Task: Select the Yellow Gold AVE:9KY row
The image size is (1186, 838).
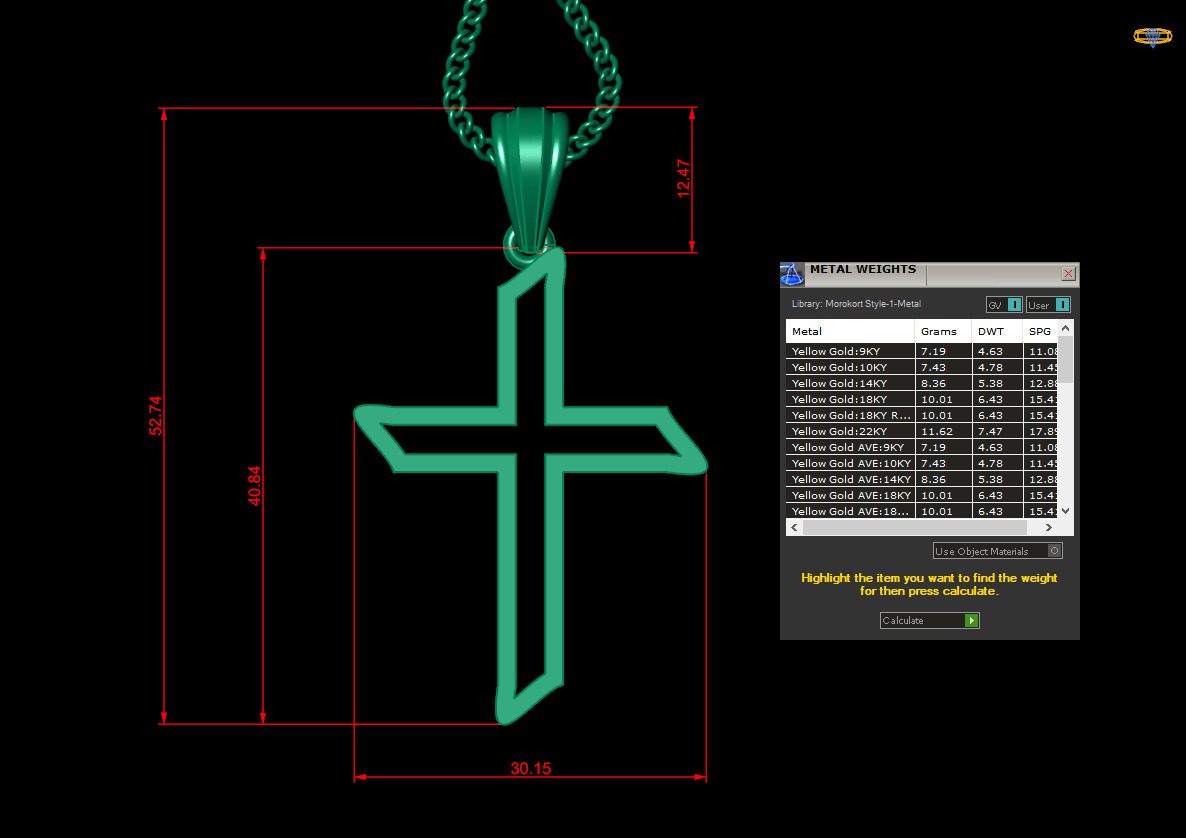Action: [x=921, y=447]
